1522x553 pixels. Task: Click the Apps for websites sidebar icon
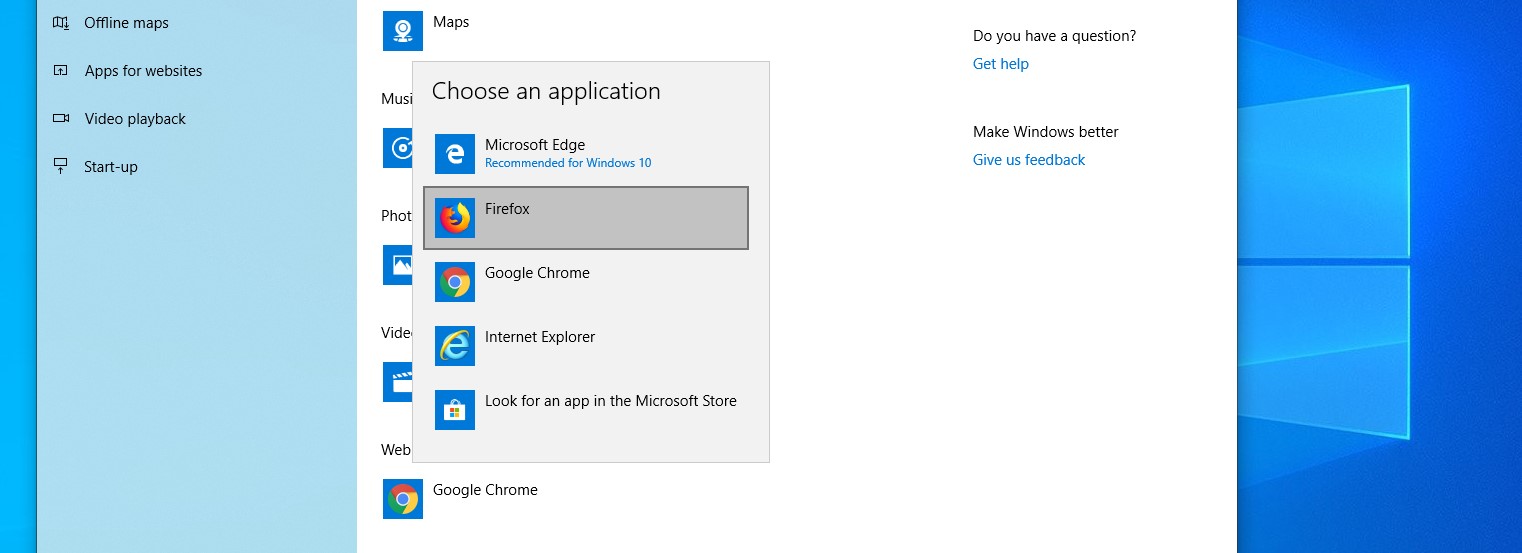click(61, 70)
